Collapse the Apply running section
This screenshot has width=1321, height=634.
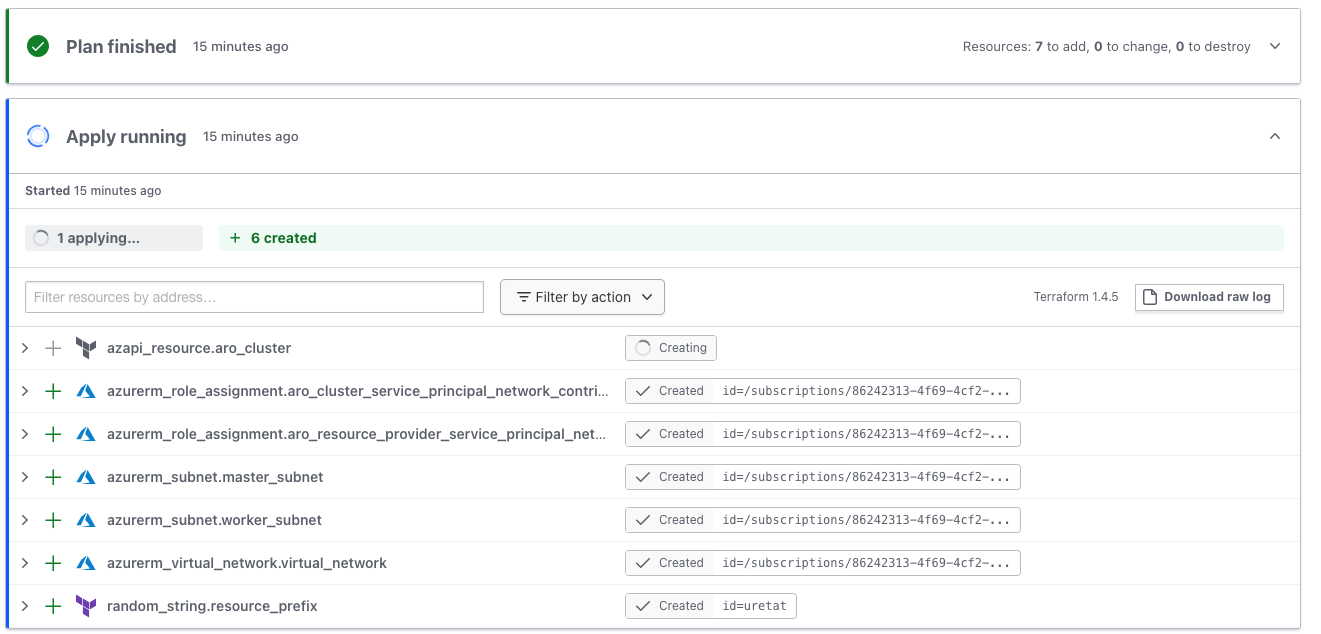coord(1275,136)
